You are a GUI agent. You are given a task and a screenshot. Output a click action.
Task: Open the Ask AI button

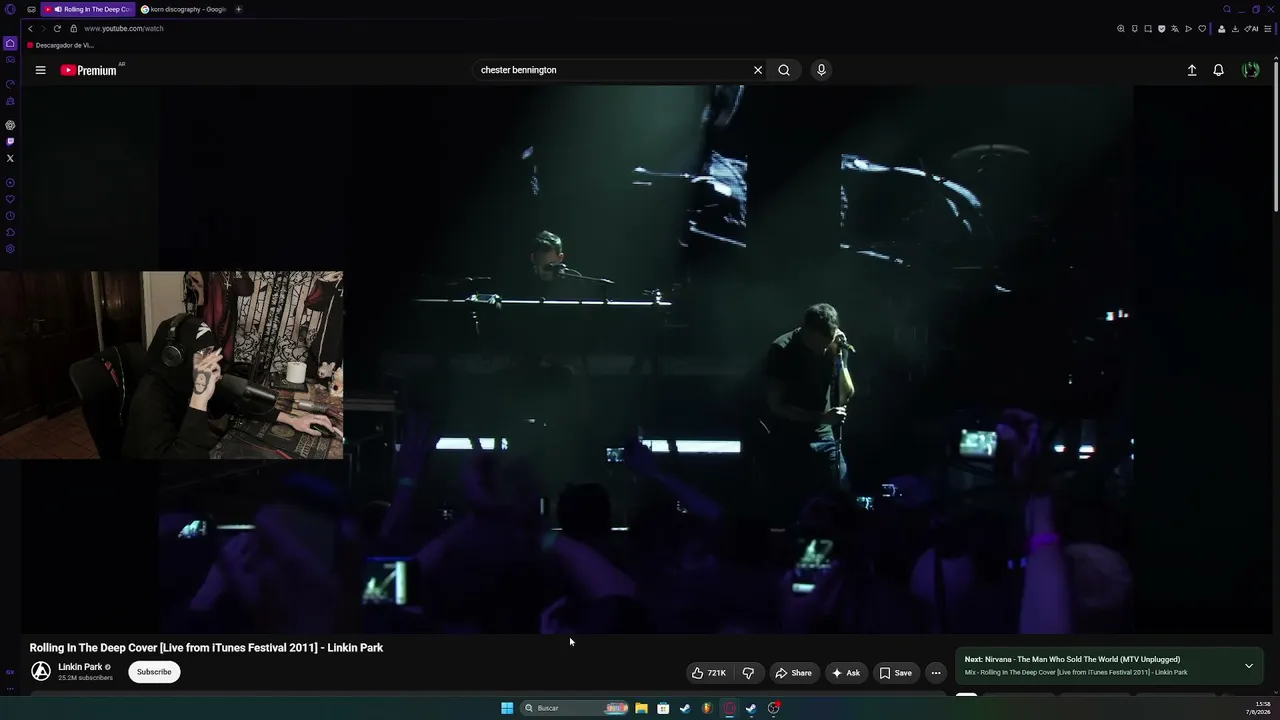click(846, 673)
